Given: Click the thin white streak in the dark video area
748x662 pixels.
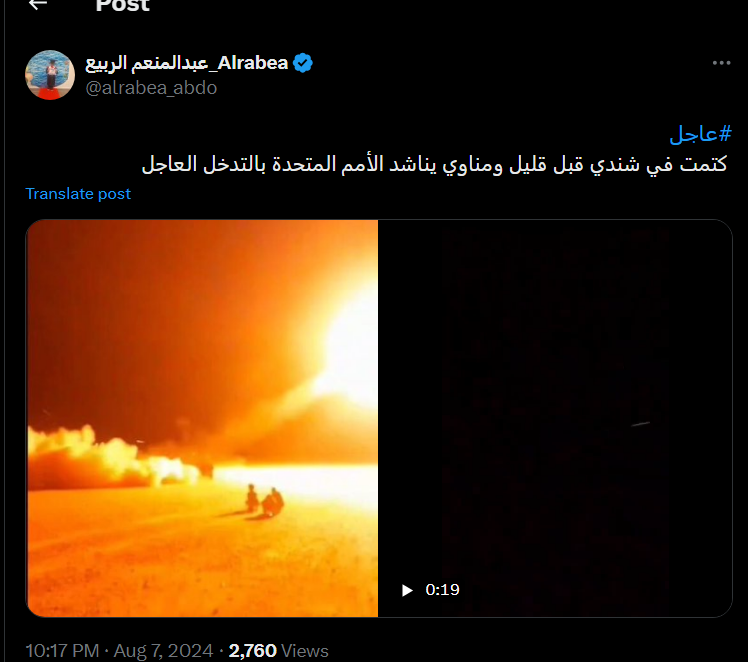Looking at the screenshot, I should pyautogui.click(x=640, y=424).
